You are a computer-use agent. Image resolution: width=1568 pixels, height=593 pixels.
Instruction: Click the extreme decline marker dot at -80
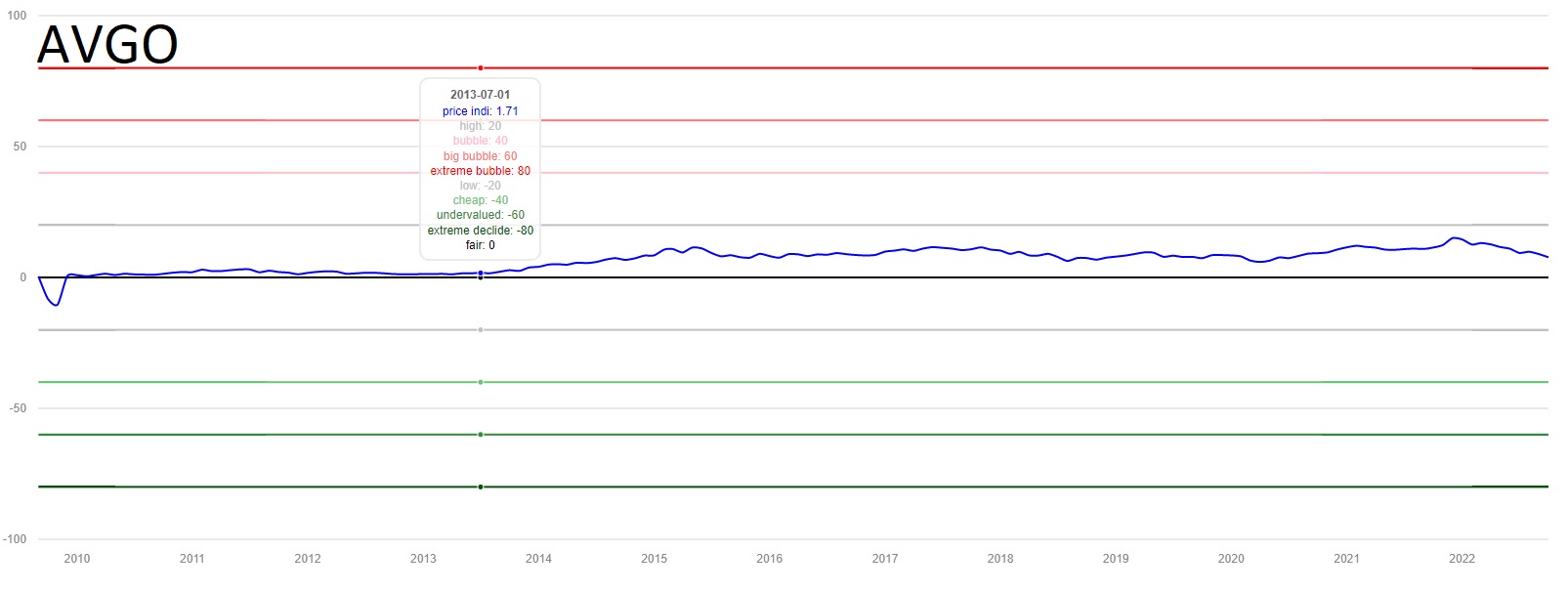point(481,487)
